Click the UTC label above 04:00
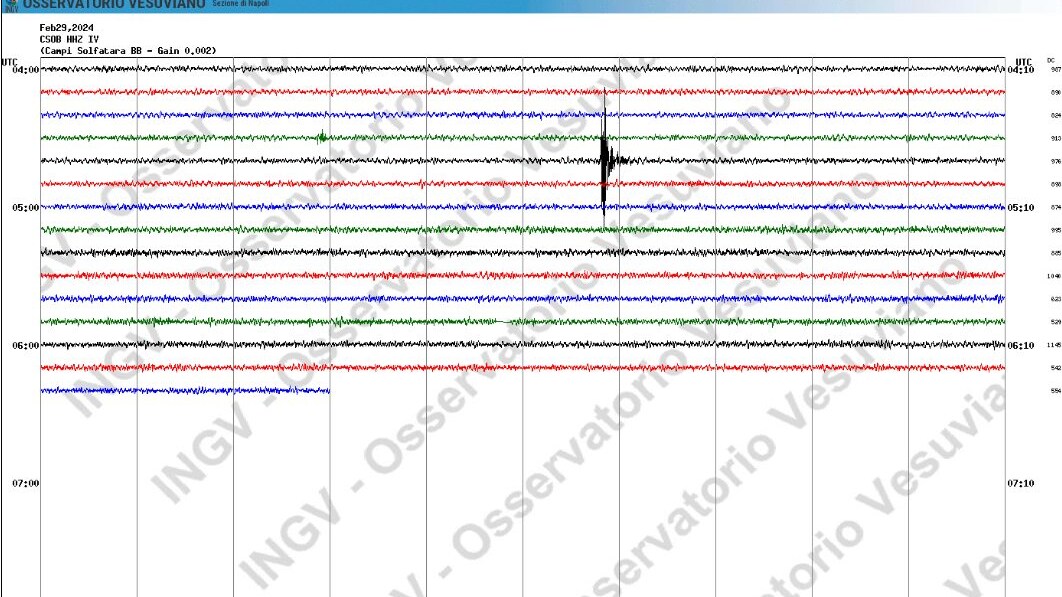 (x=9, y=62)
